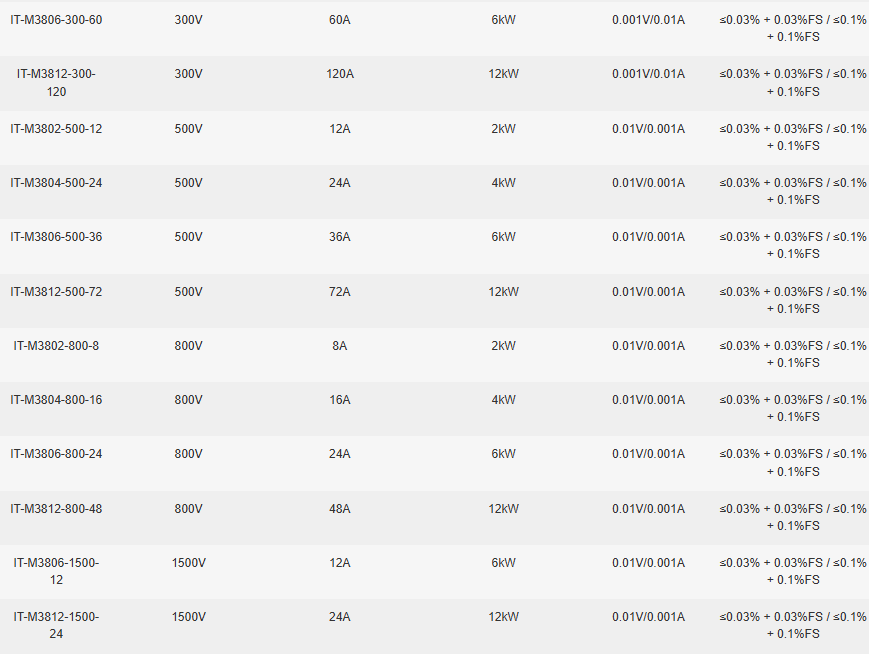
Task: Select the 72A current cell
Action: pos(340,292)
